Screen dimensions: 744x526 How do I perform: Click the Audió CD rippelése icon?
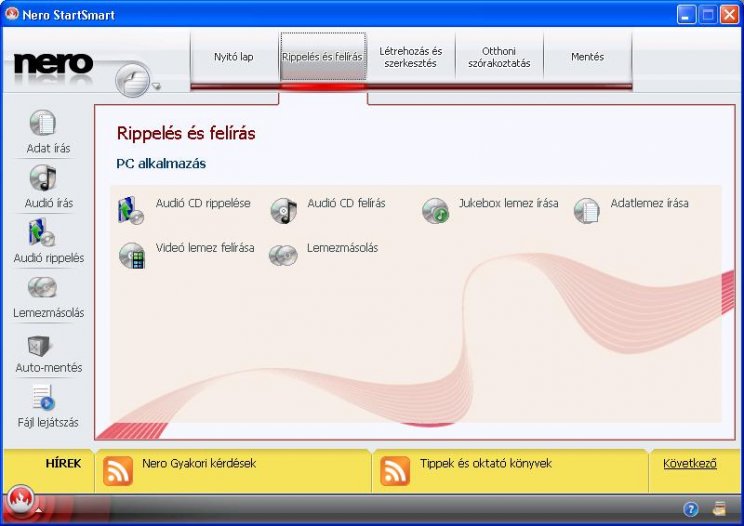click(x=130, y=210)
